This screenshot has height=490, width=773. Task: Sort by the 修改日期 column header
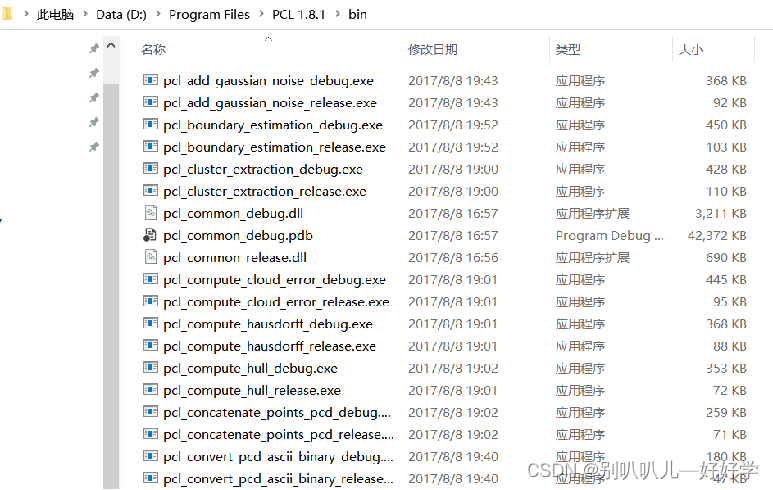433,49
